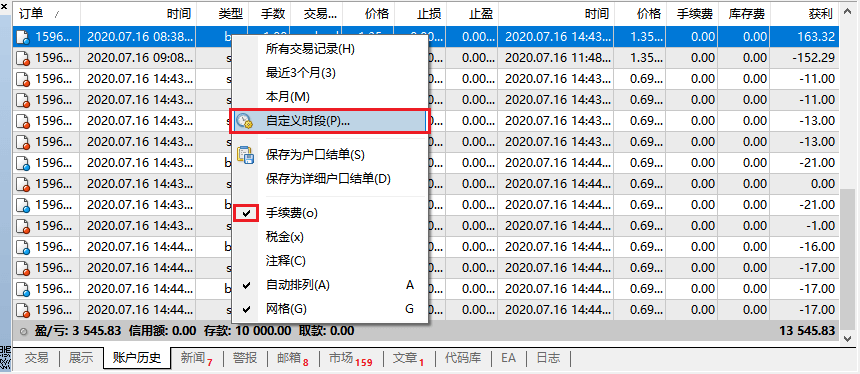Enable the 注释(C) column option
This screenshot has width=860, height=374.
tap(330, 261)
